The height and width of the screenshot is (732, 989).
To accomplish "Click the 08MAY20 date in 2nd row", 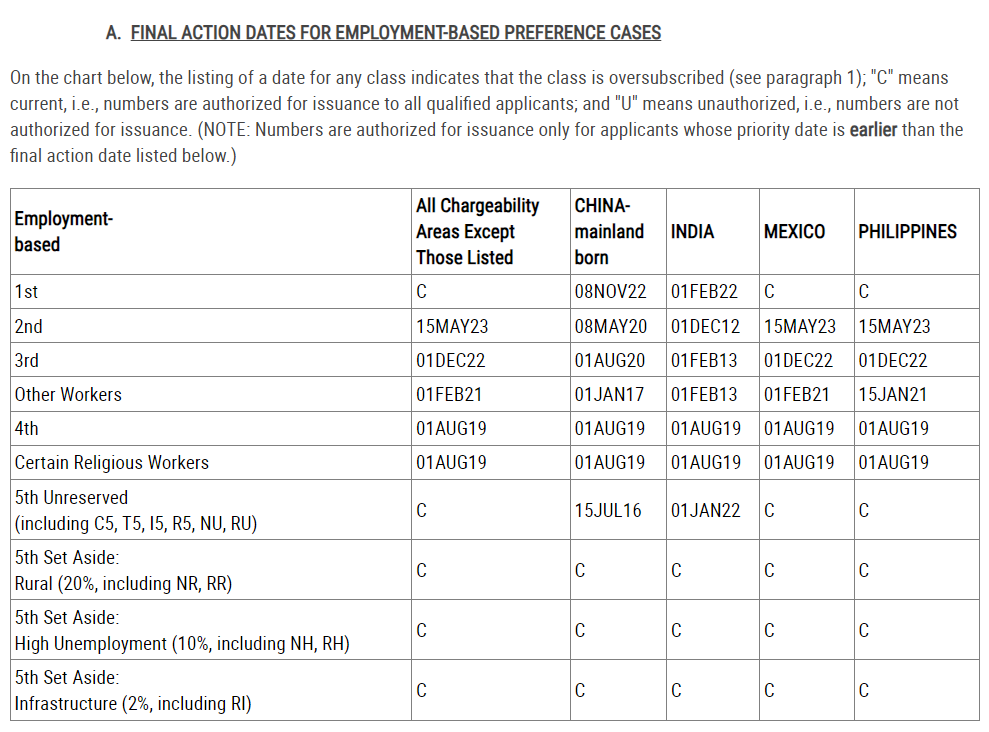I will tap(610, 327).
